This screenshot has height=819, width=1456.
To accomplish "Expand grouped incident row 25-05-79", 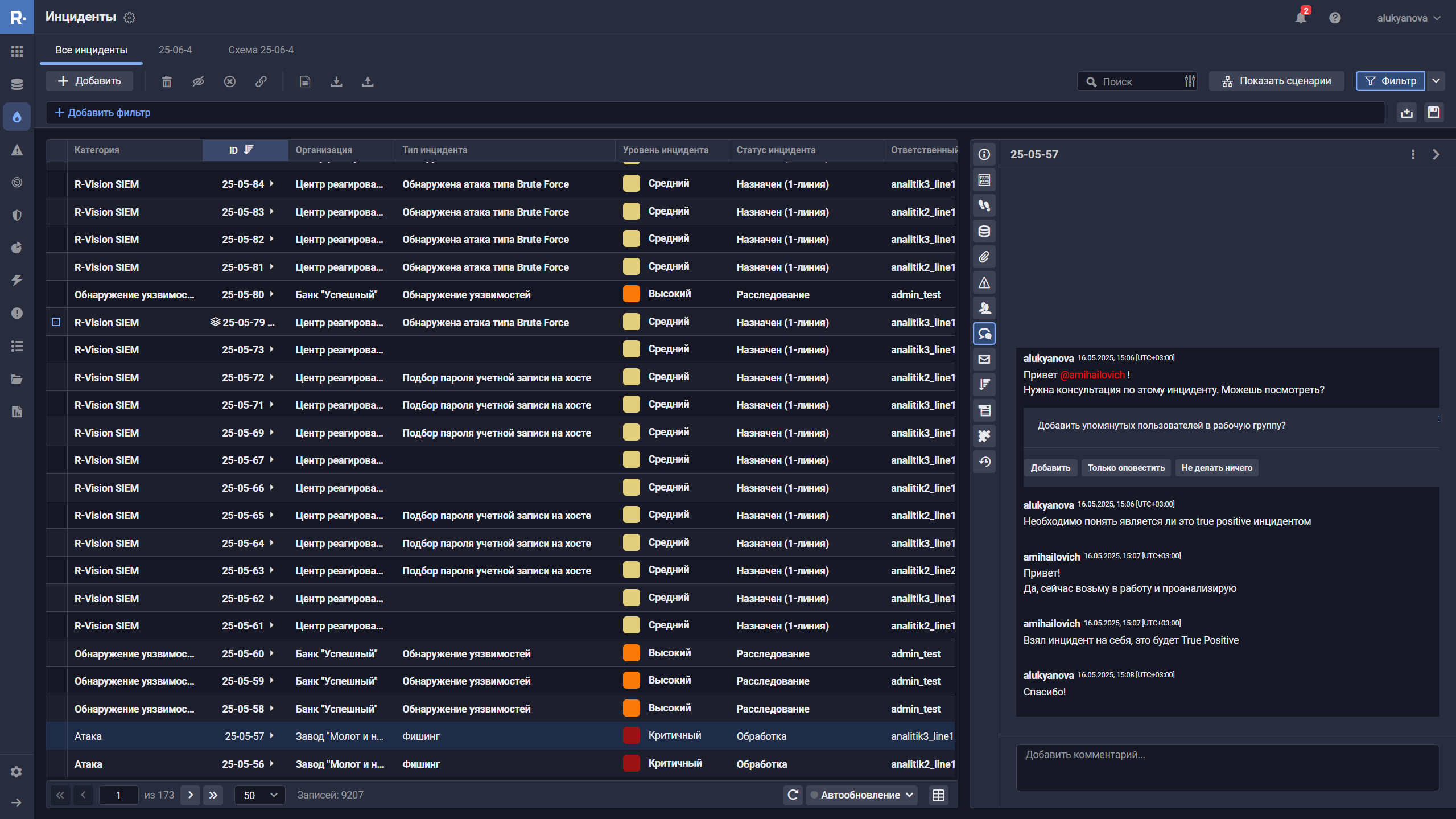I will pyautogui.click(x=56, y=322).
